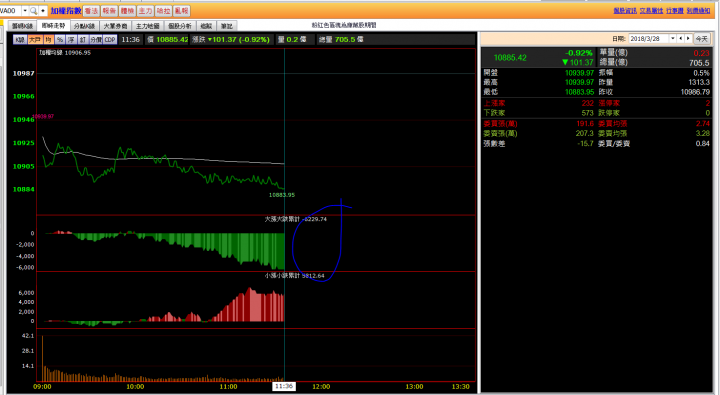Click the 今天 today button
720x395 pixels.
701,39
